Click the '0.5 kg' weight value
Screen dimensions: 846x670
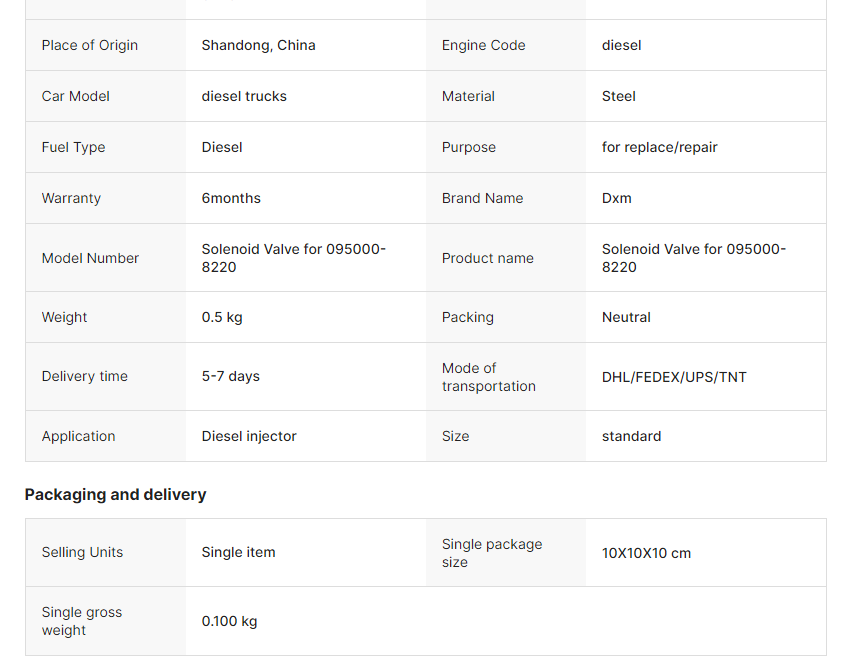pos(222,317)
